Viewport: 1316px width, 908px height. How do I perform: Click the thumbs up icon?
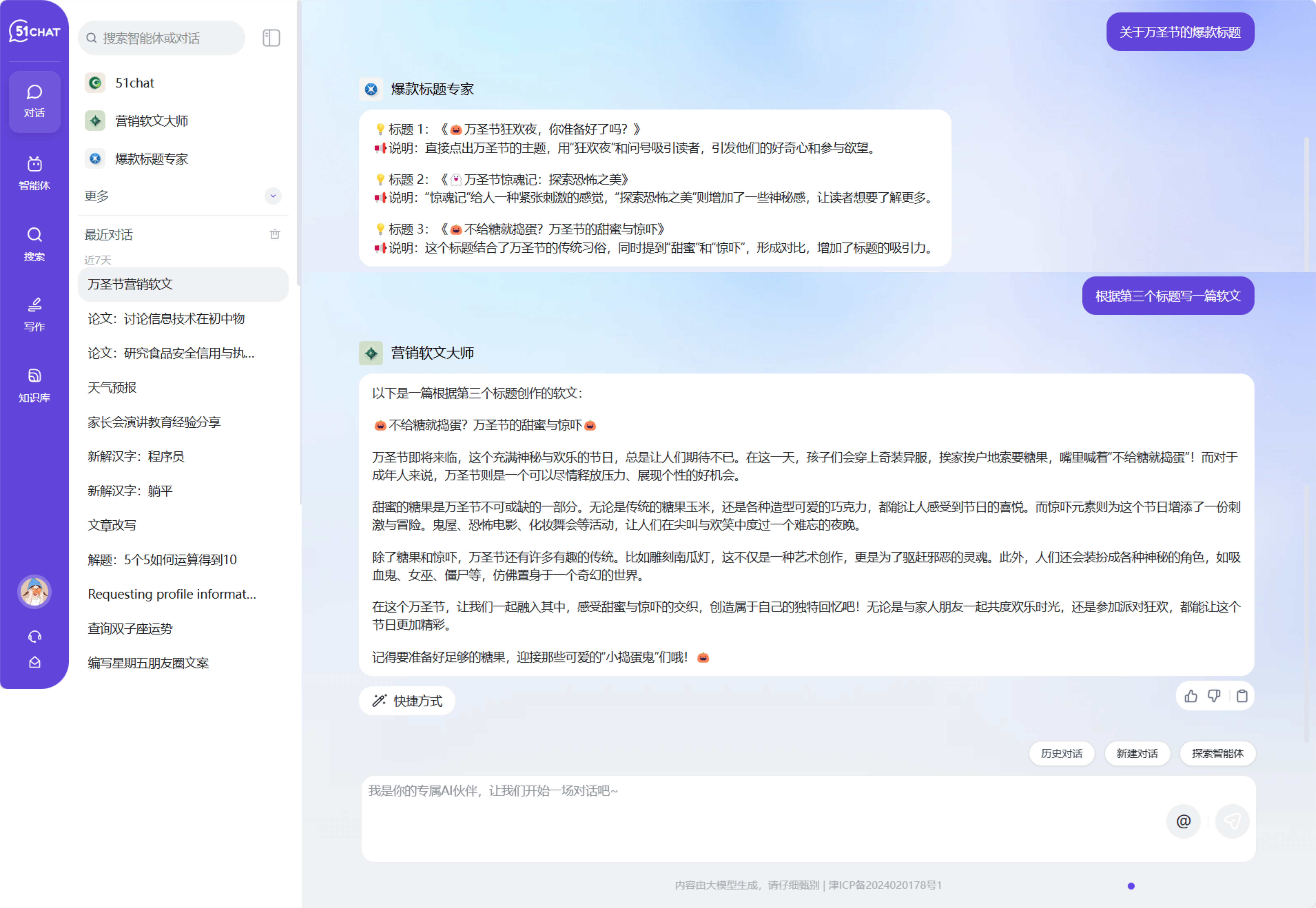tap(1191, 696)
